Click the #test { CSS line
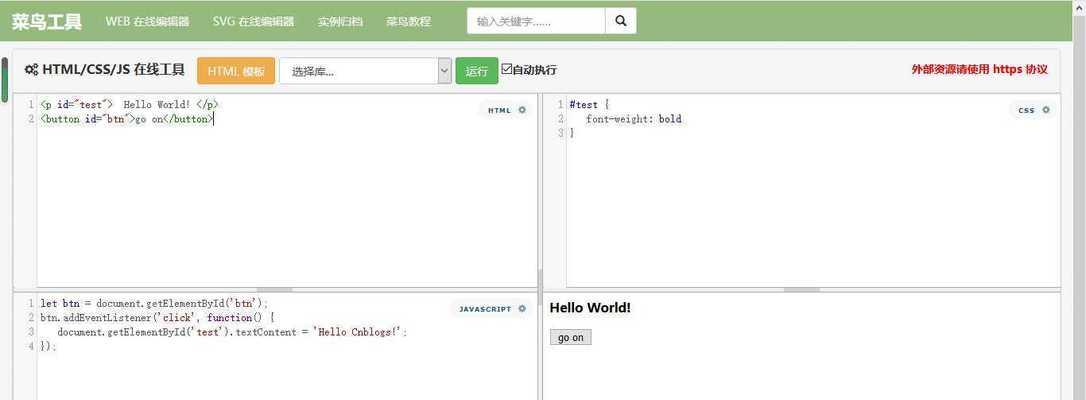 coord(589,104)
